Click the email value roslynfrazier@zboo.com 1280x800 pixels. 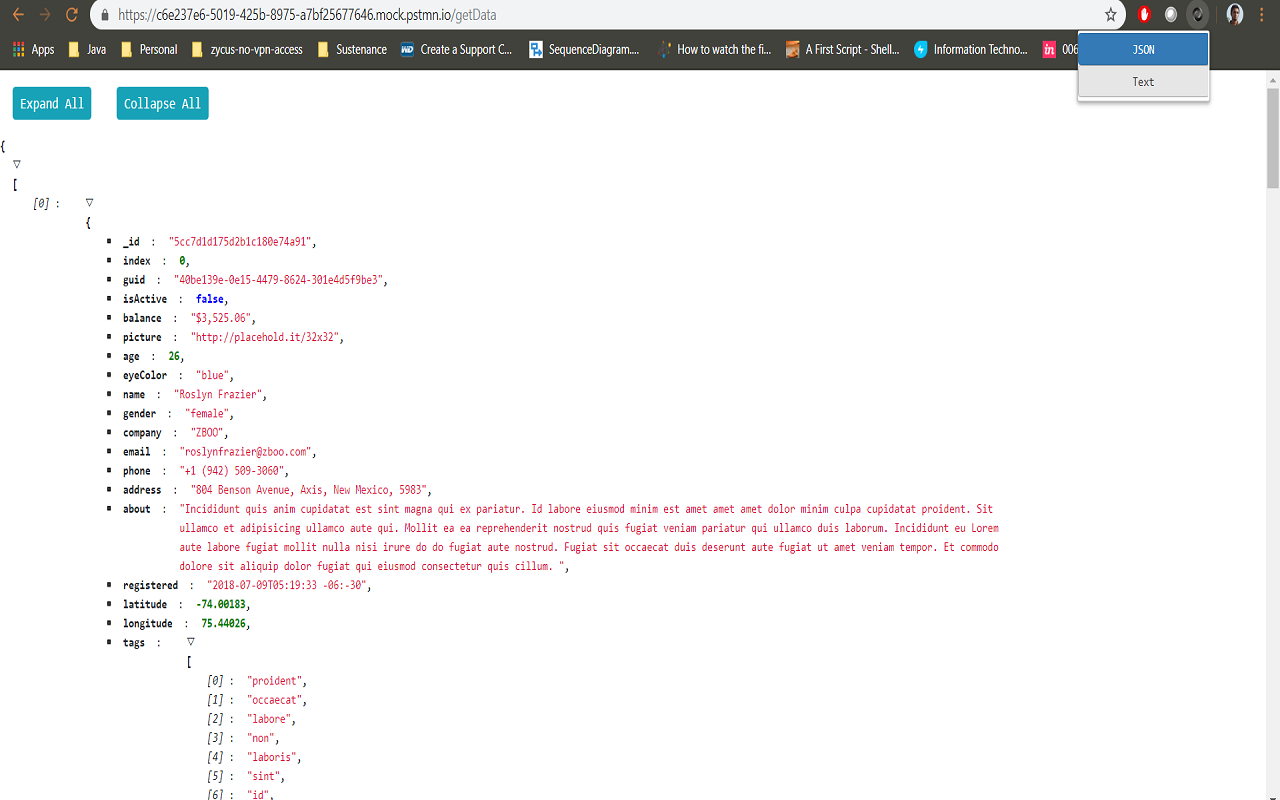pyautogui.click(x=247, y=451)
